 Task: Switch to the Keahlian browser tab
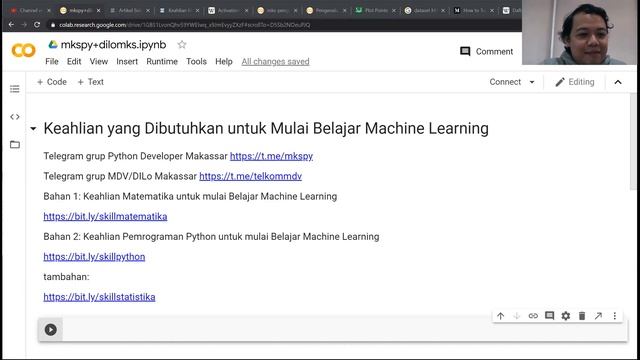pyautogui.click(x=178, y=11)
